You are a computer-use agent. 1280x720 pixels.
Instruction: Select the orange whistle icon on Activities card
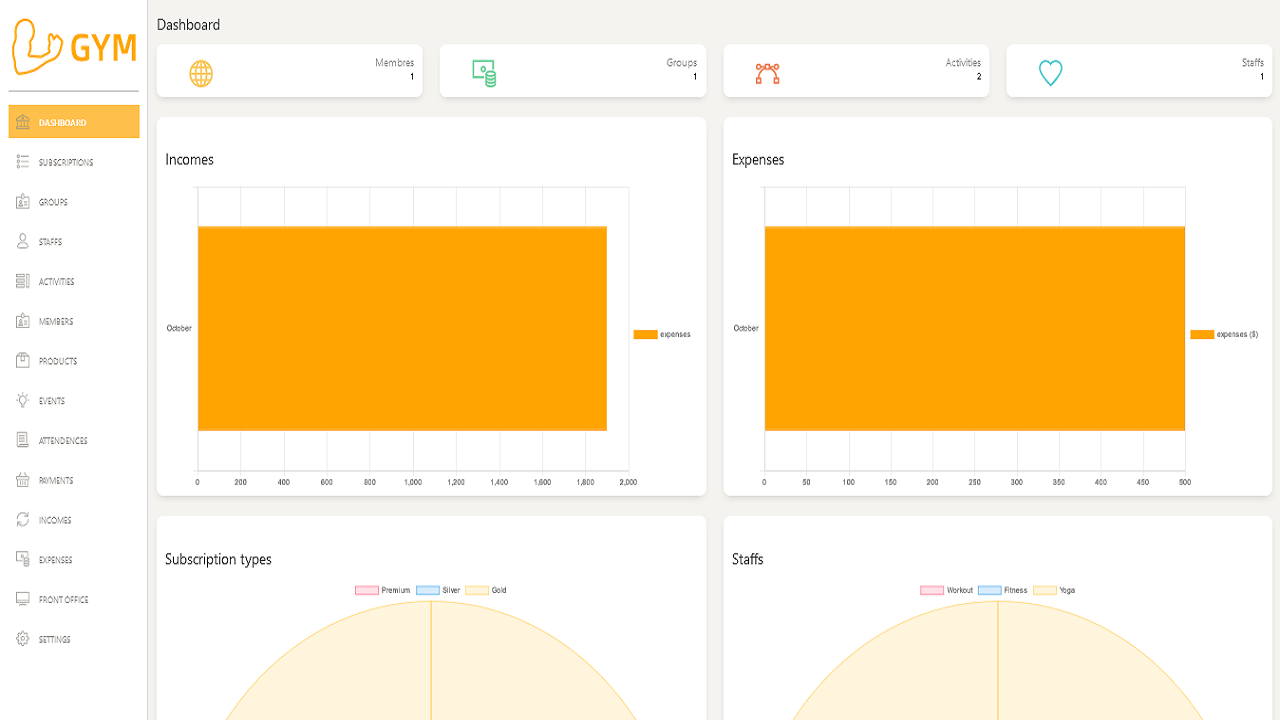point(767,71)
